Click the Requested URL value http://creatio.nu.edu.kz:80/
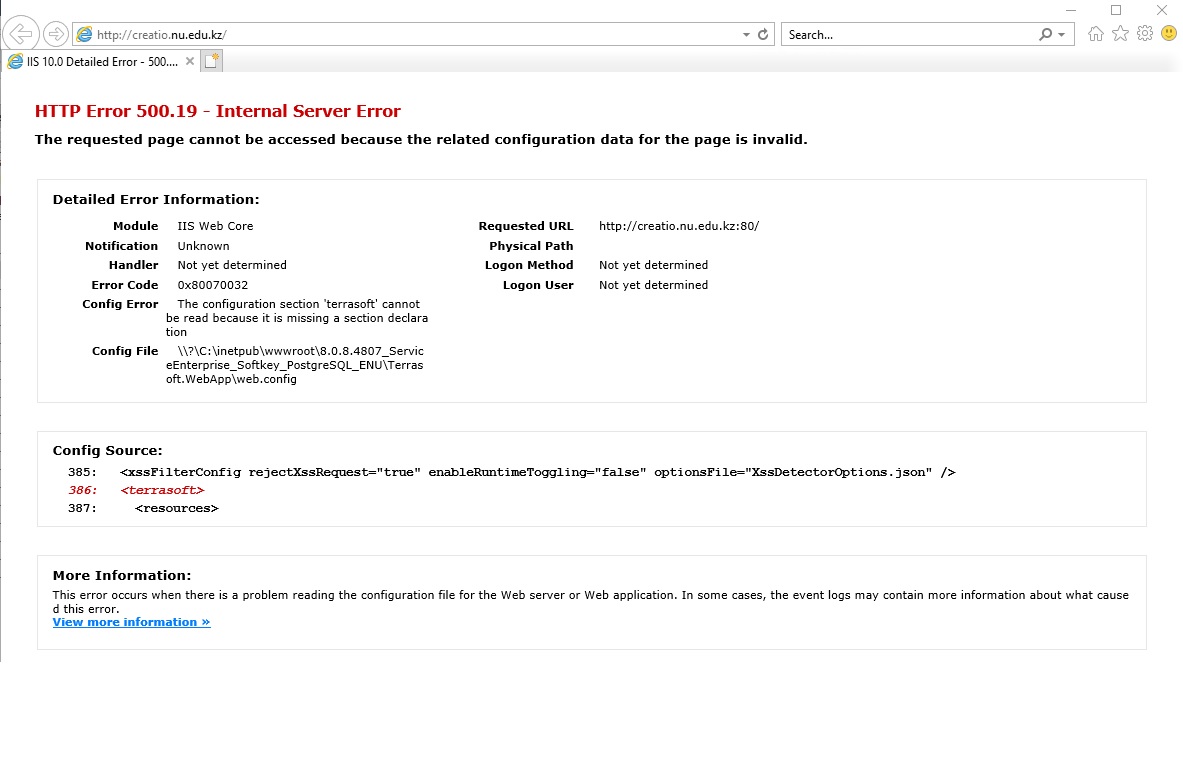This screenshot has height=768, width=1183. [679, 226]
